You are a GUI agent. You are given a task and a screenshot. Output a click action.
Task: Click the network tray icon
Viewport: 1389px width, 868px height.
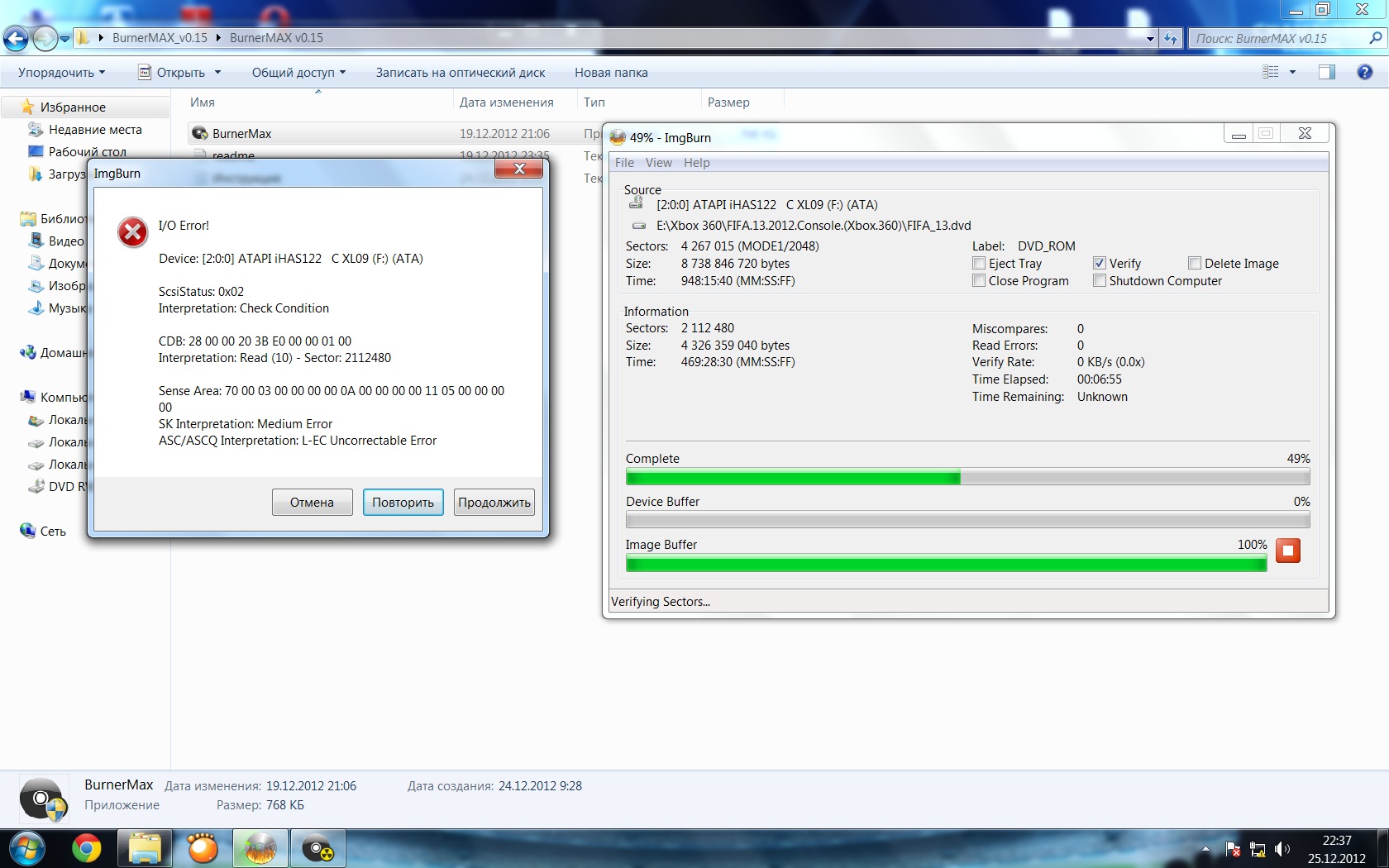tap(1258, 849)
